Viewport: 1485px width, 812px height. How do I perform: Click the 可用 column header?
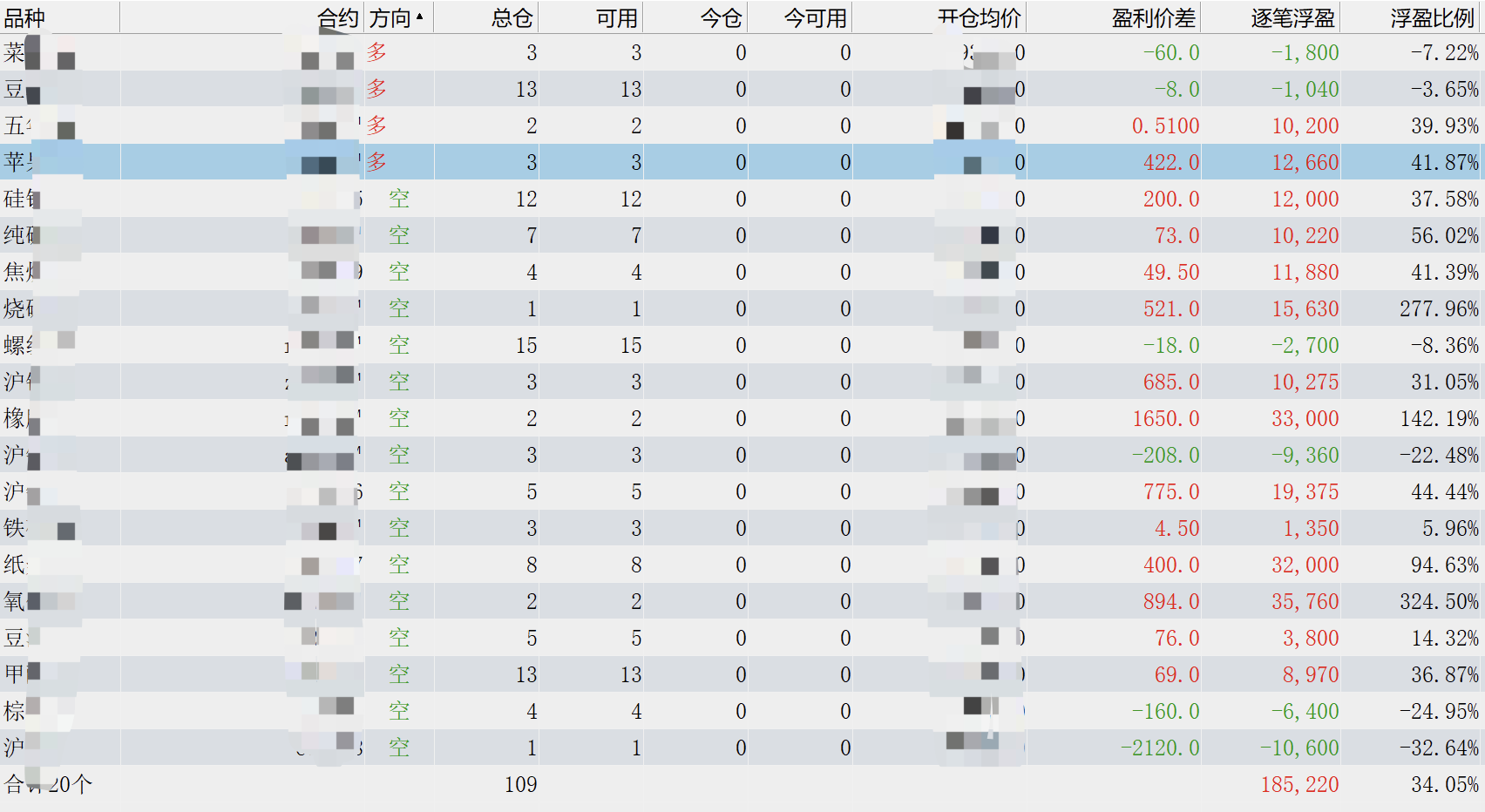616,17
